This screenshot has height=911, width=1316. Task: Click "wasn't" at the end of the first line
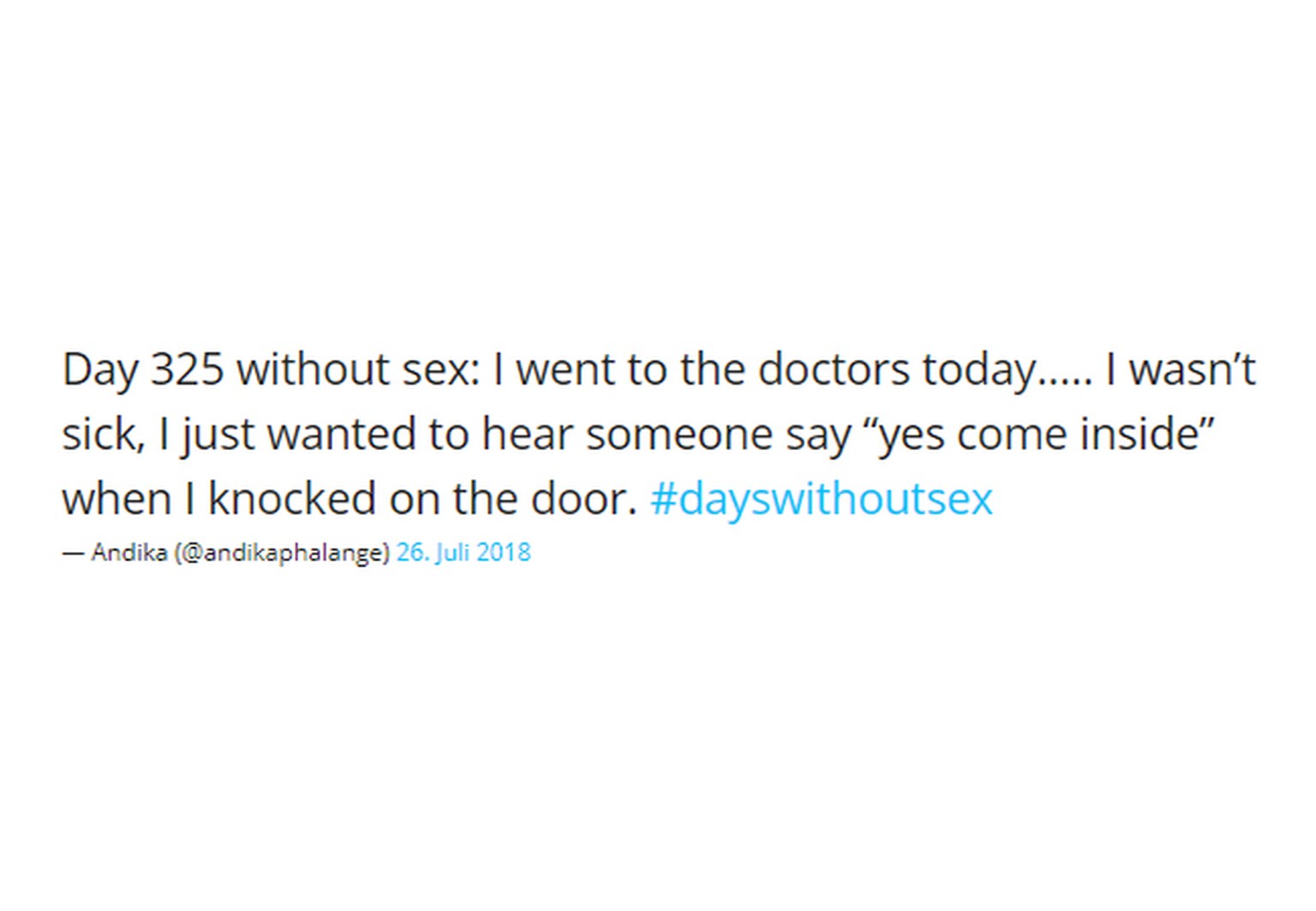(x=1192, y=370)
